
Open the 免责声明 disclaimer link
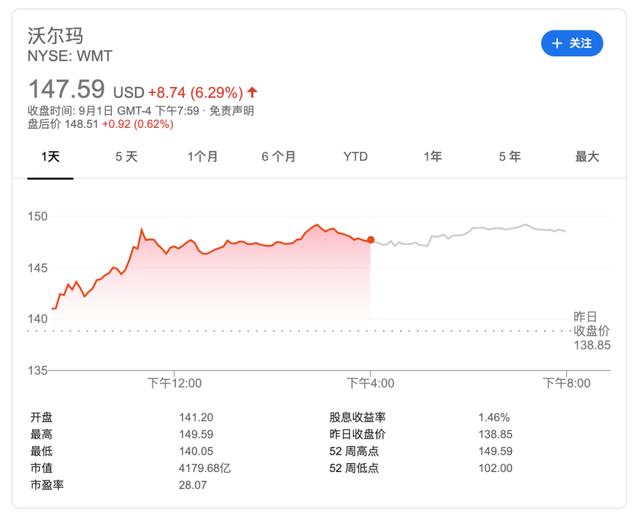click(x=231, y=111)
